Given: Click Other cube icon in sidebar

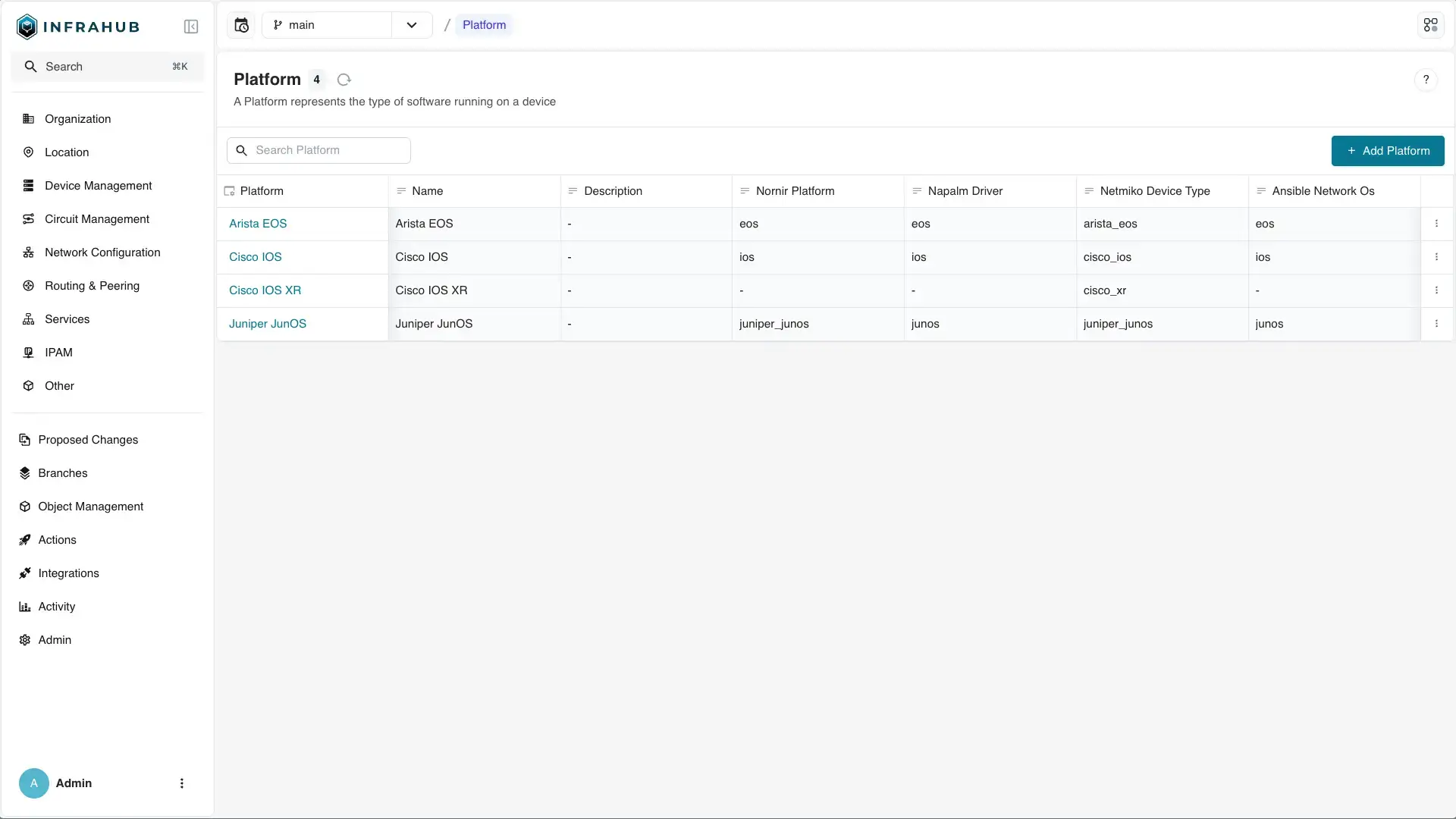Looking at the screenshot, I should [x=28, y=386].
